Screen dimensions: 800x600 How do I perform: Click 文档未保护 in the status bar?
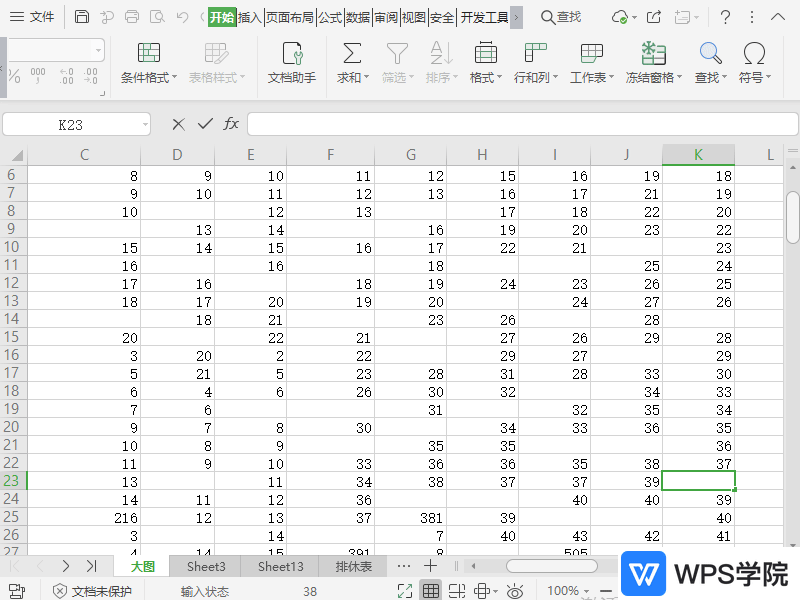(92, 591)
